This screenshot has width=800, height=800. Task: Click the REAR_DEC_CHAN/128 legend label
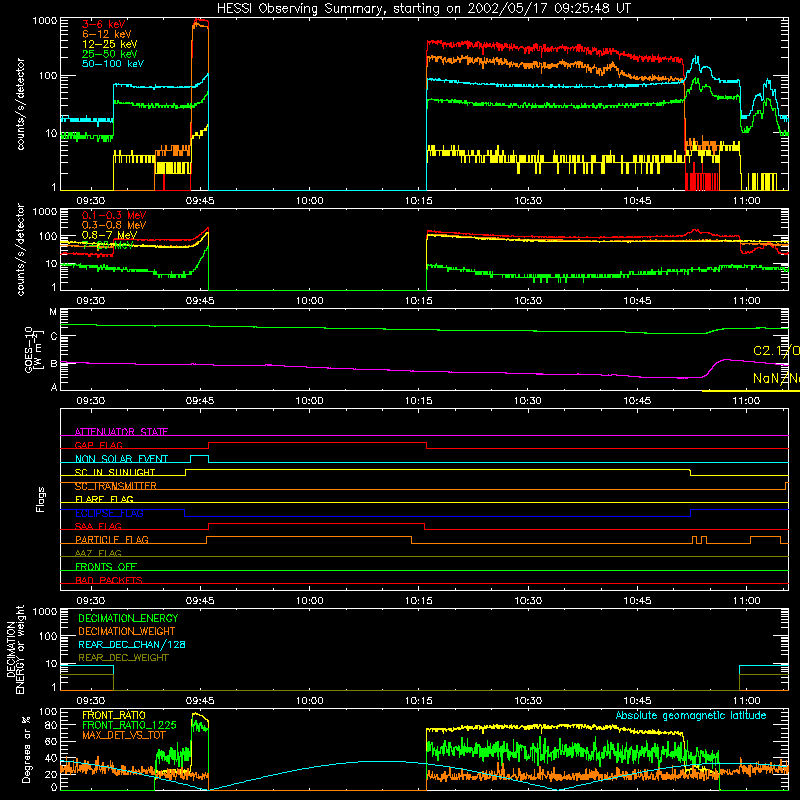pyautogui.click(x=132, y=644)
